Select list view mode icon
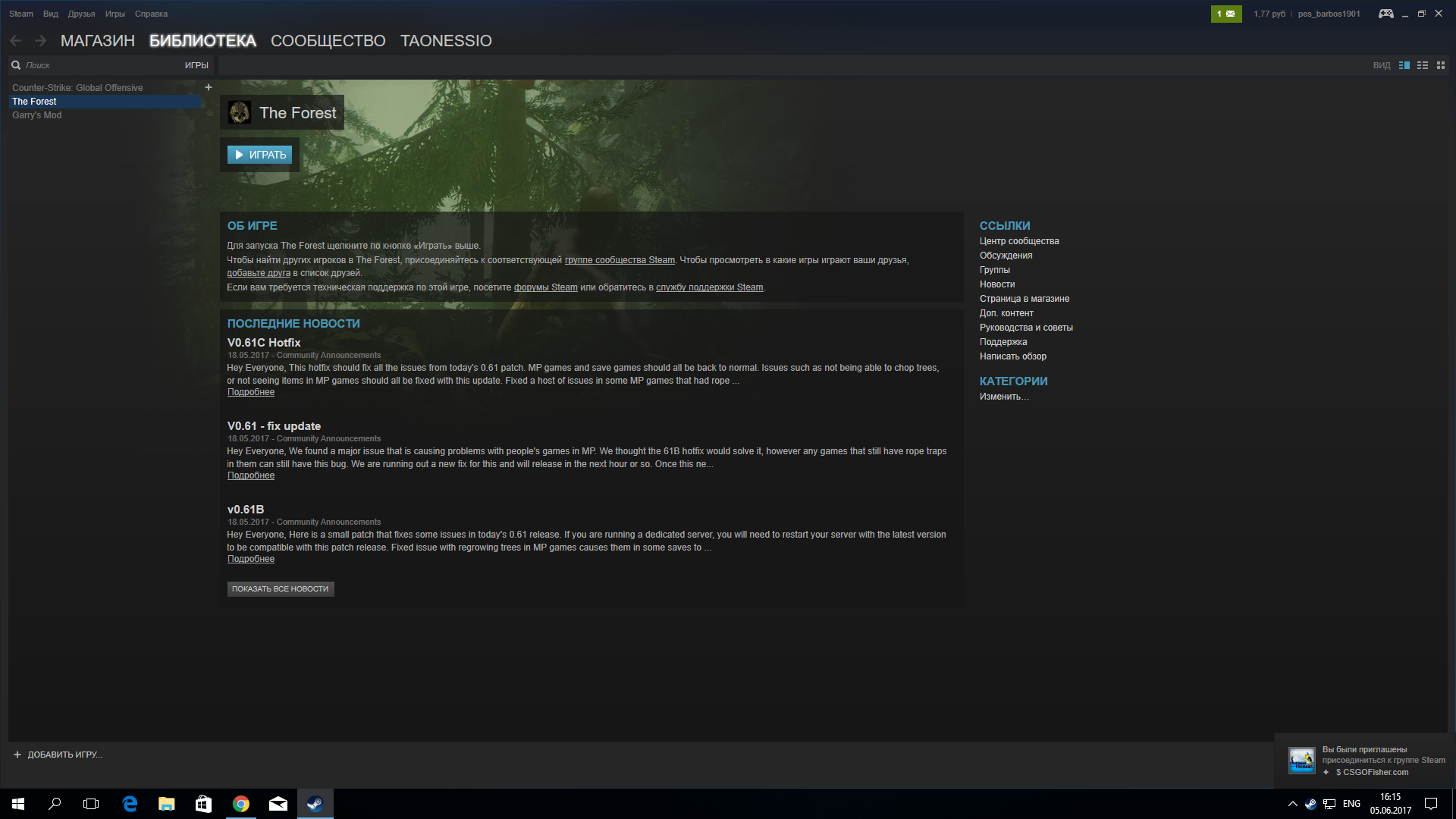 coord(1423,65)
